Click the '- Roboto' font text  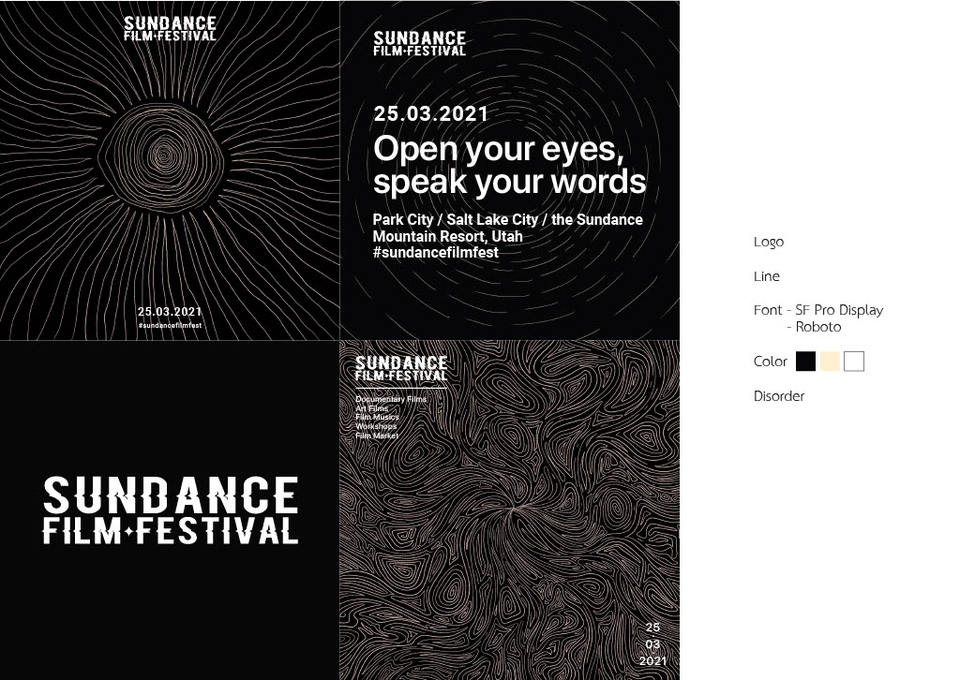pyautogui.click(x=814, y=327)
